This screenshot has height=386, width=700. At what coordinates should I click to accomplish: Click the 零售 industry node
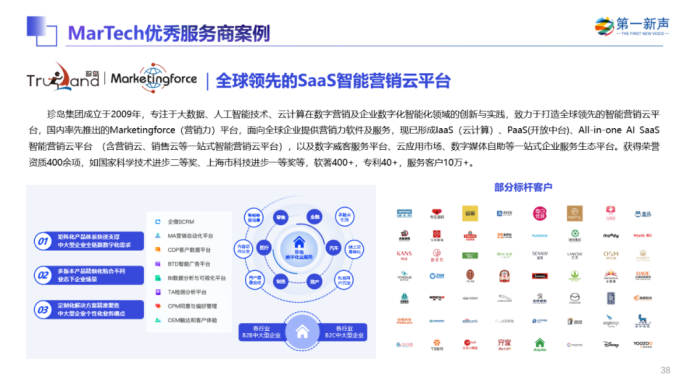point(281,217)
